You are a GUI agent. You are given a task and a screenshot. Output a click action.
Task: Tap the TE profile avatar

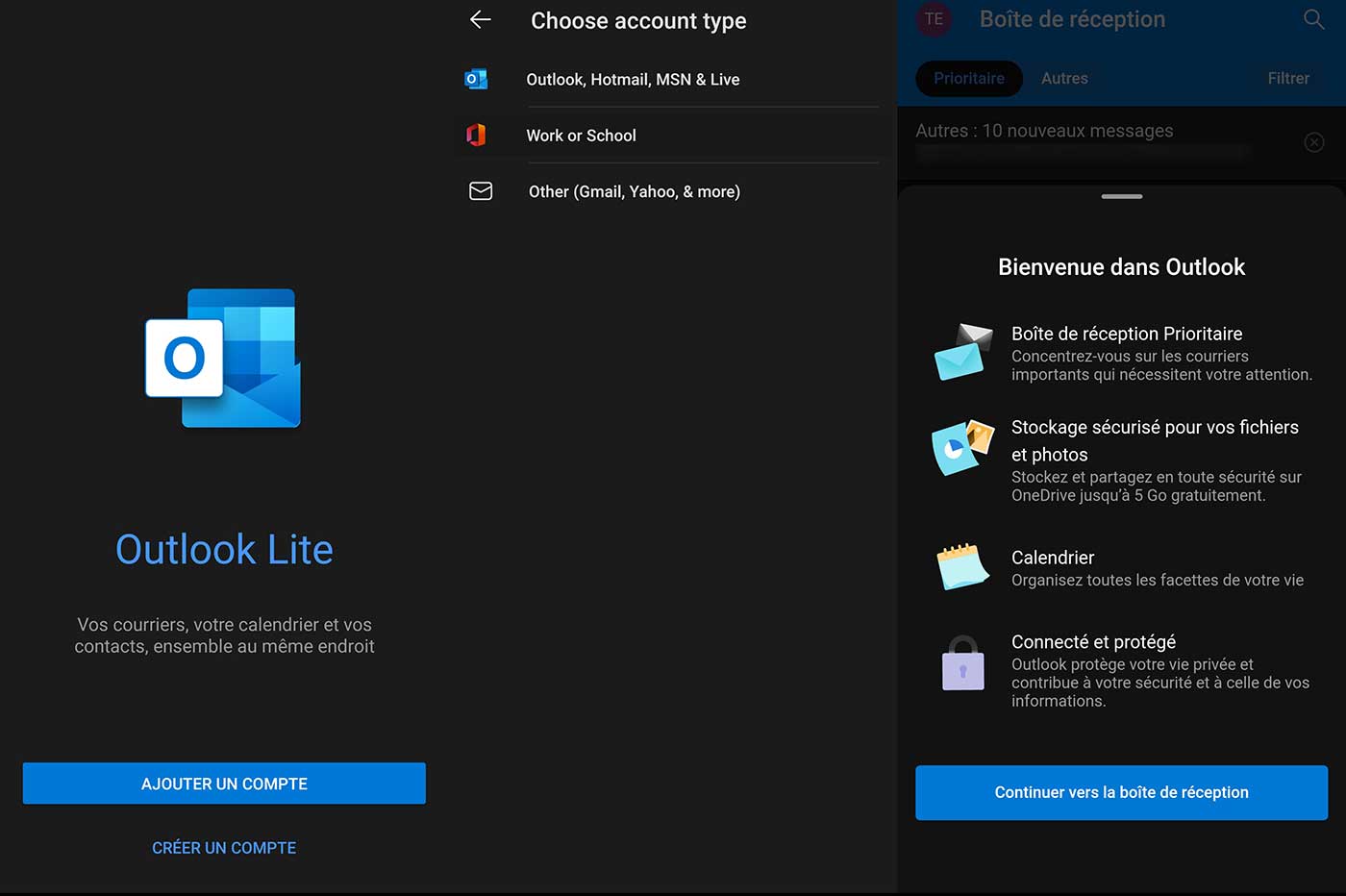pyautogui.click(x=934, y=19)
